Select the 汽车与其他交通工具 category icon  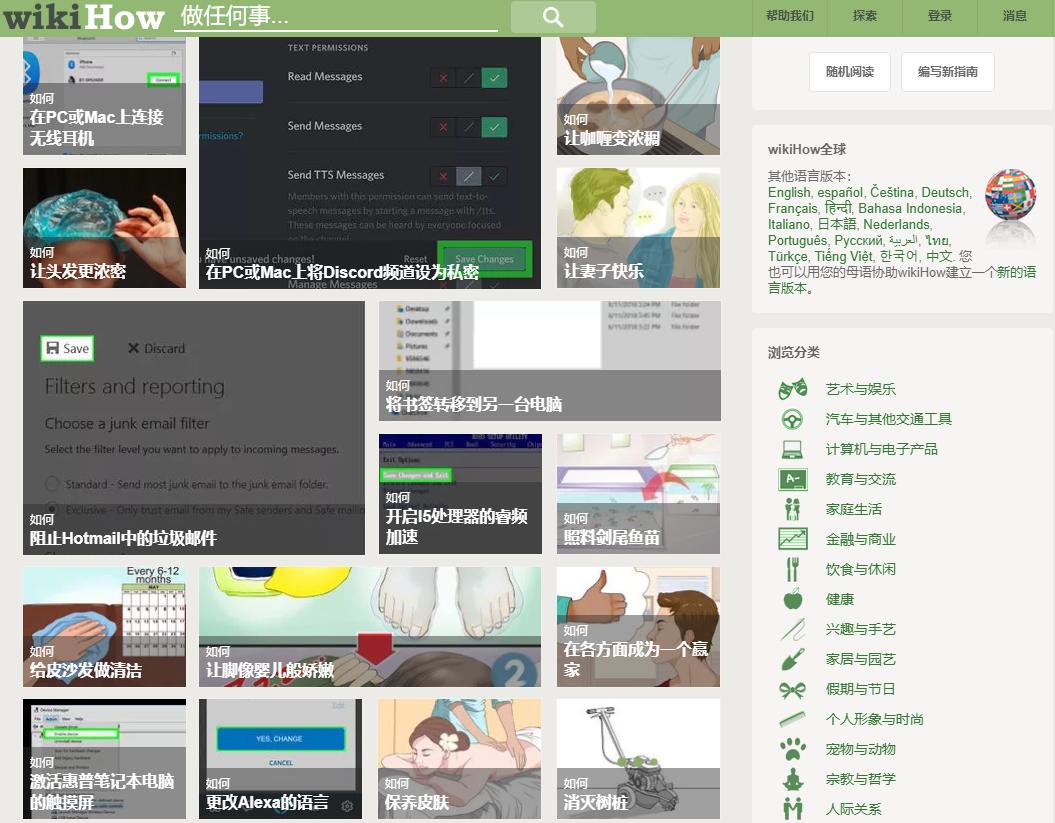point(794,419)
